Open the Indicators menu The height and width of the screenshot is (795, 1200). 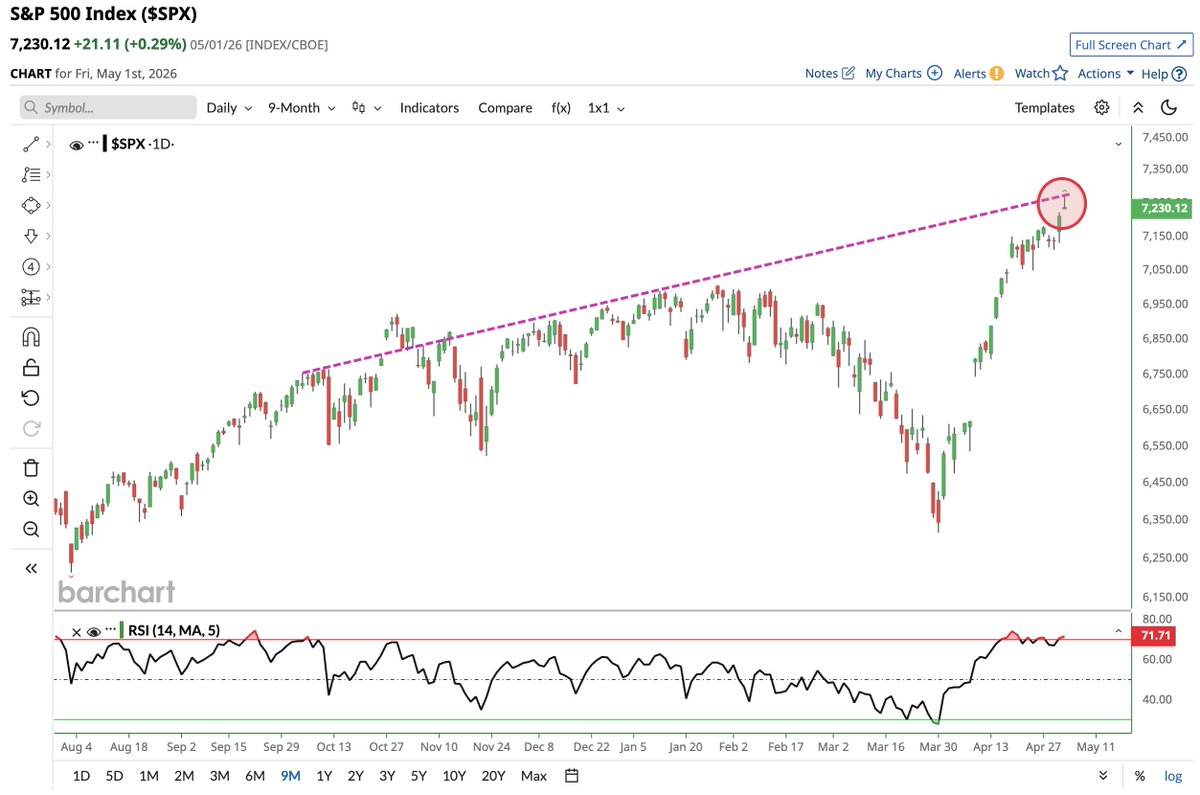click(x=429, y=108)
